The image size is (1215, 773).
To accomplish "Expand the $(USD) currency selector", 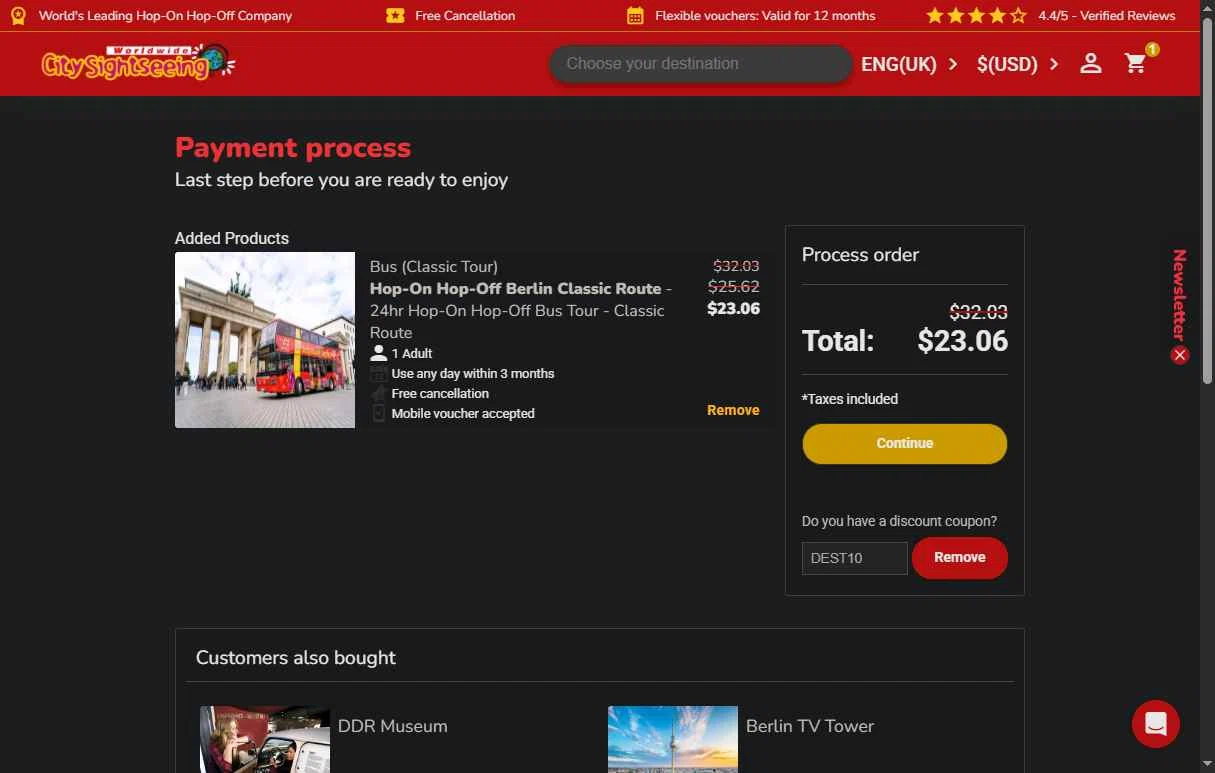I will (1018, 64).
